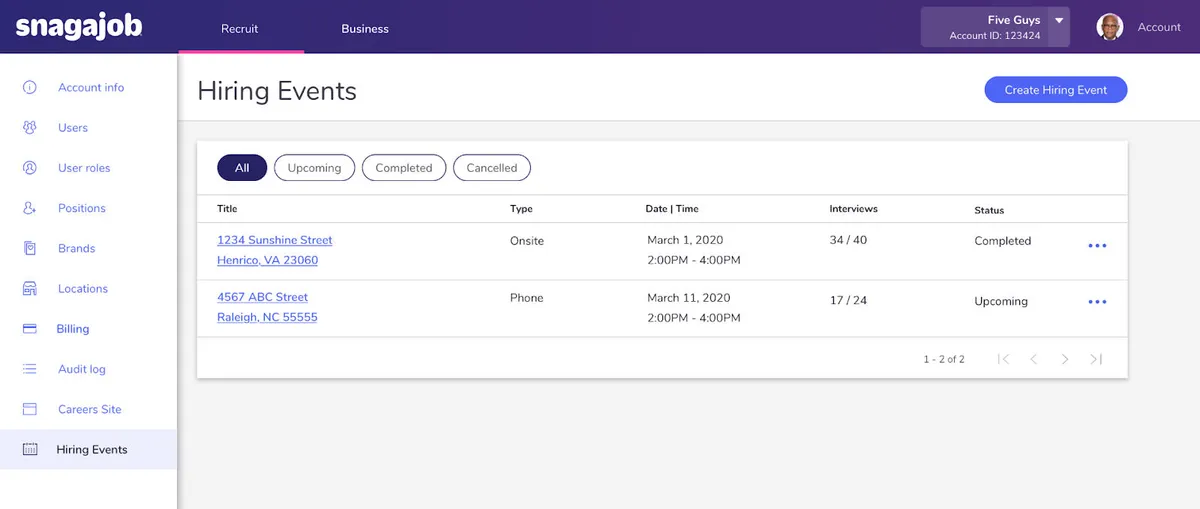Select the Upcoming filter pill
Screen dimensions: 1200x509
click(314, 168)
